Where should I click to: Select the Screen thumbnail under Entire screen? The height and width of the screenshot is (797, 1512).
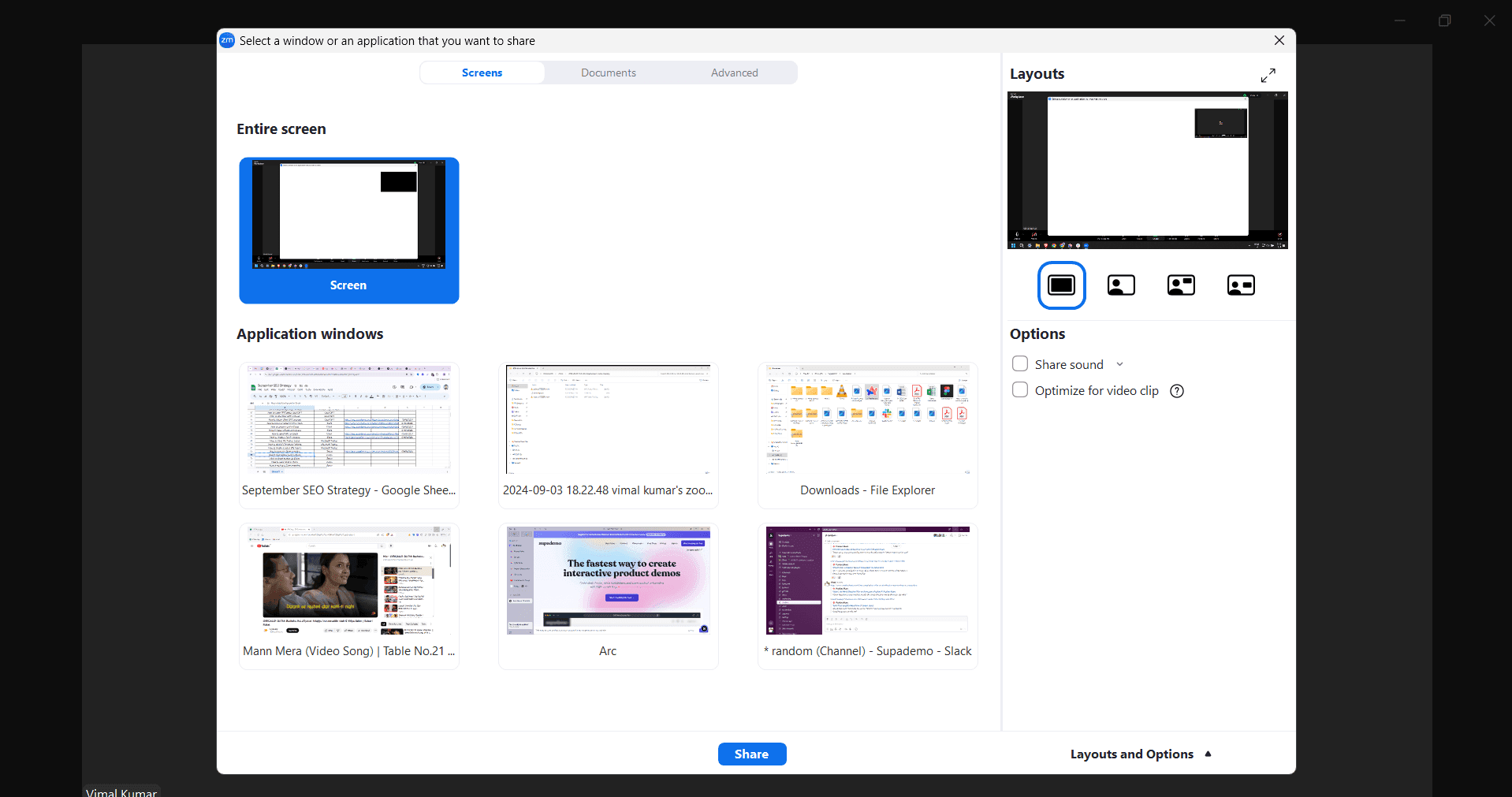(x=348, y=230)
